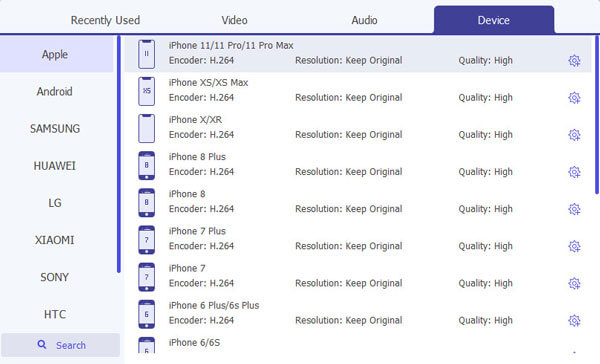Open the Audio tab
600x364 pixels.
[x=364, y=20]
